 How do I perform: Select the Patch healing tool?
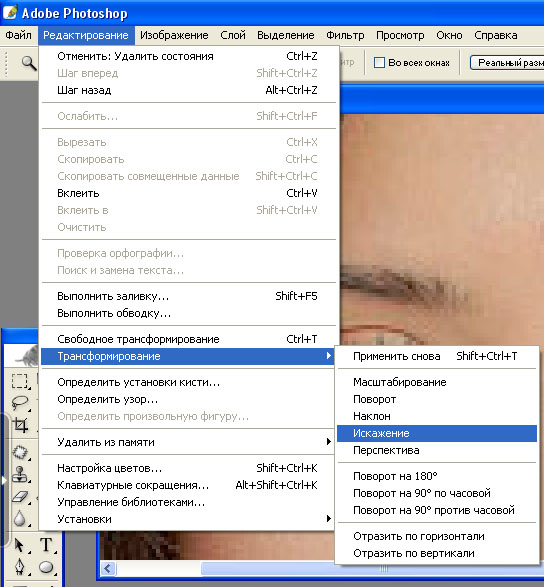click(19, 452)
